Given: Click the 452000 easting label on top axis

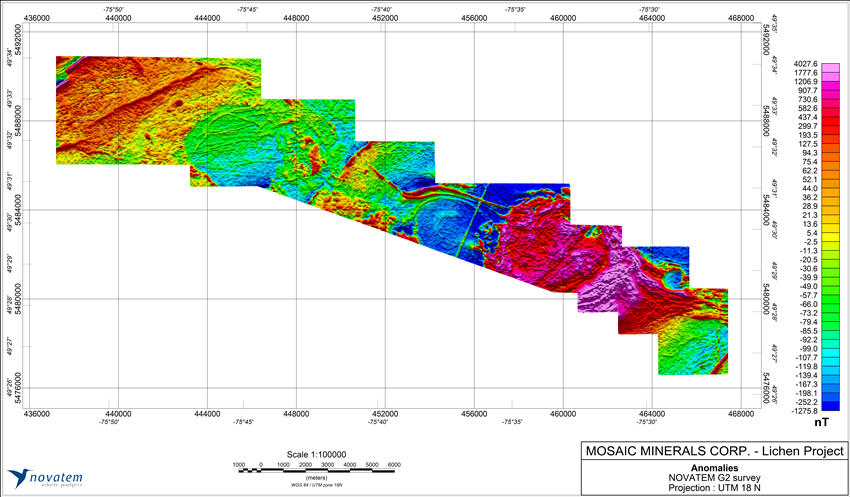Looking at the screenshot, I should (385, 16).
